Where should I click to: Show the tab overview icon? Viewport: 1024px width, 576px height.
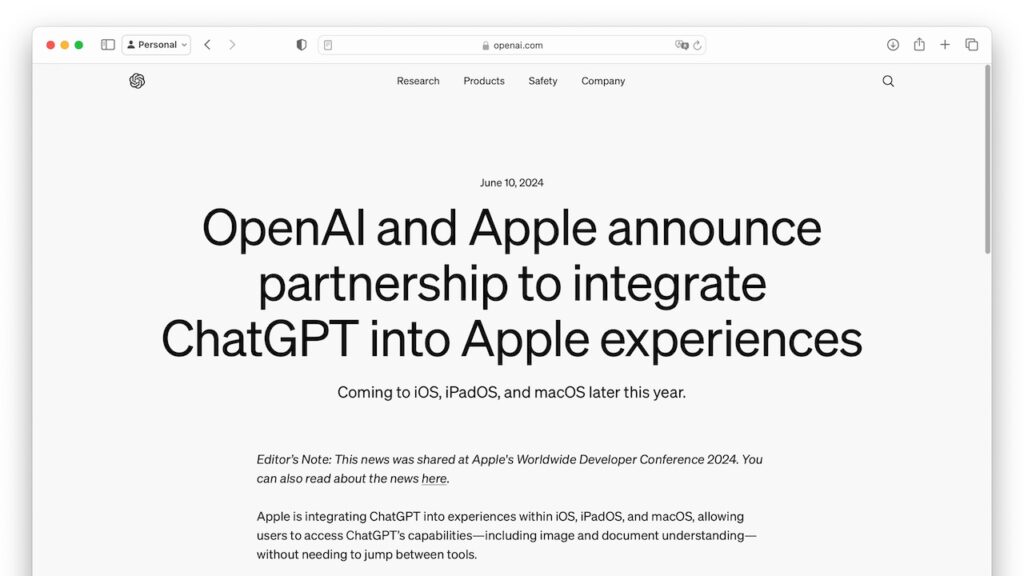tap(971, 44)
